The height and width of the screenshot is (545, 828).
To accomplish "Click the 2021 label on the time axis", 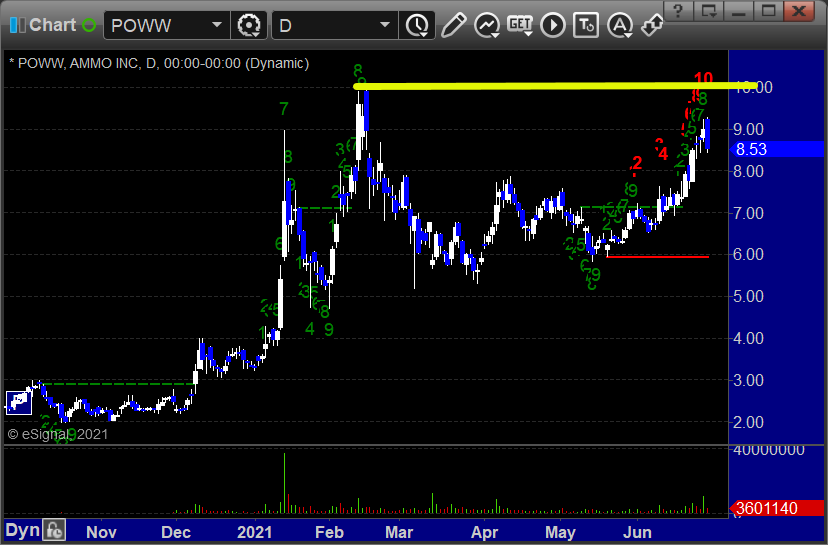I will click(255, 532).
